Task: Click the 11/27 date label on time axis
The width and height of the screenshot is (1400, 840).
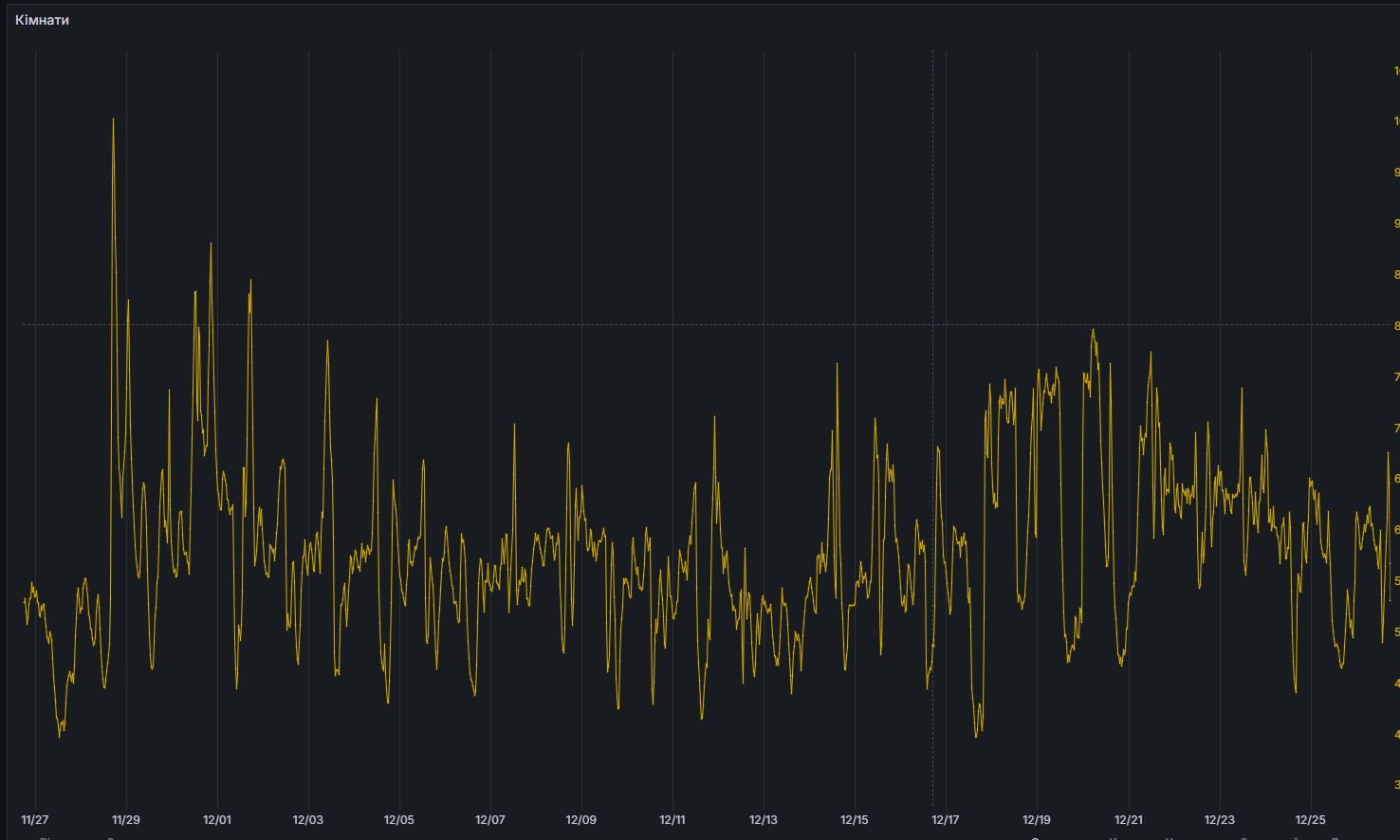Action: 35,820
